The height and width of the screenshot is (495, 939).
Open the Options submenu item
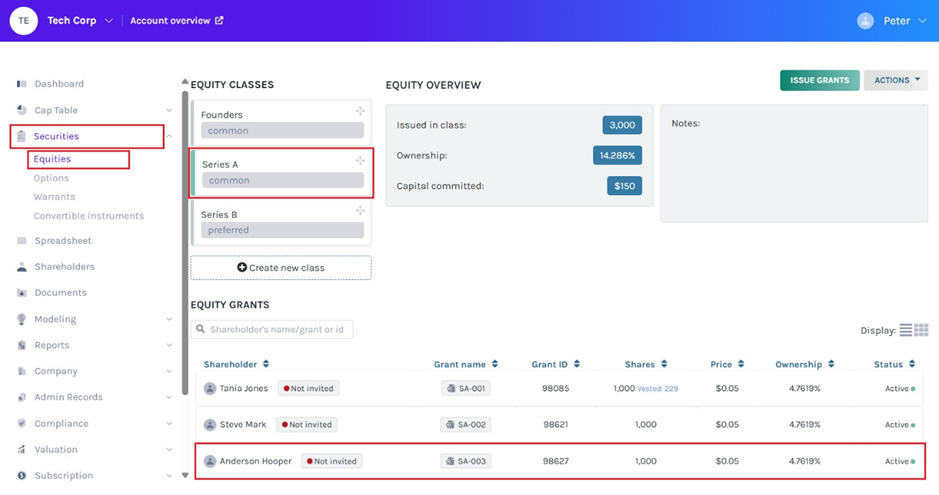click(51, 178)
